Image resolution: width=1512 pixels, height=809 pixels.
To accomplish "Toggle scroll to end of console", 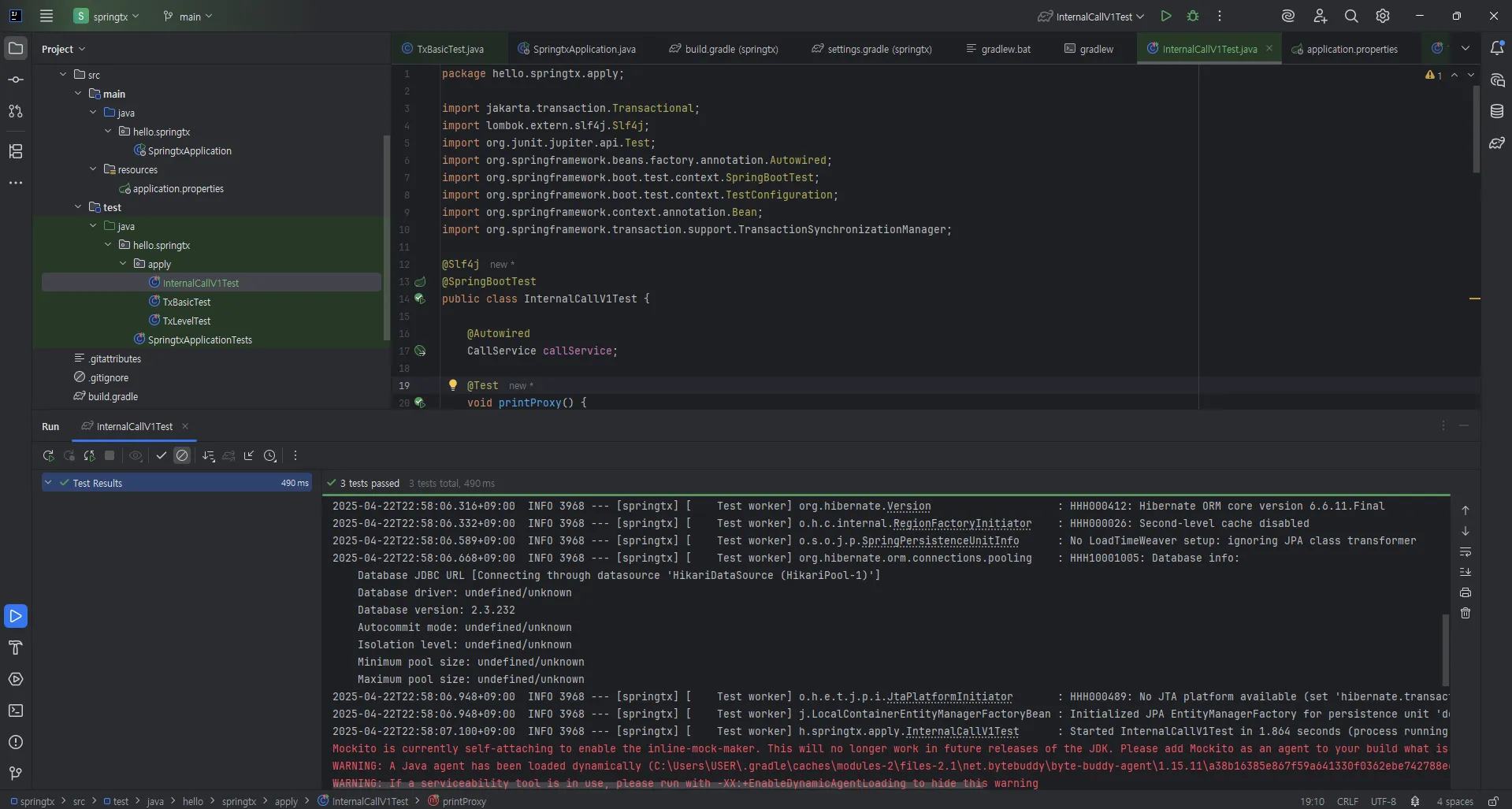I will [x=1466, y=572].
